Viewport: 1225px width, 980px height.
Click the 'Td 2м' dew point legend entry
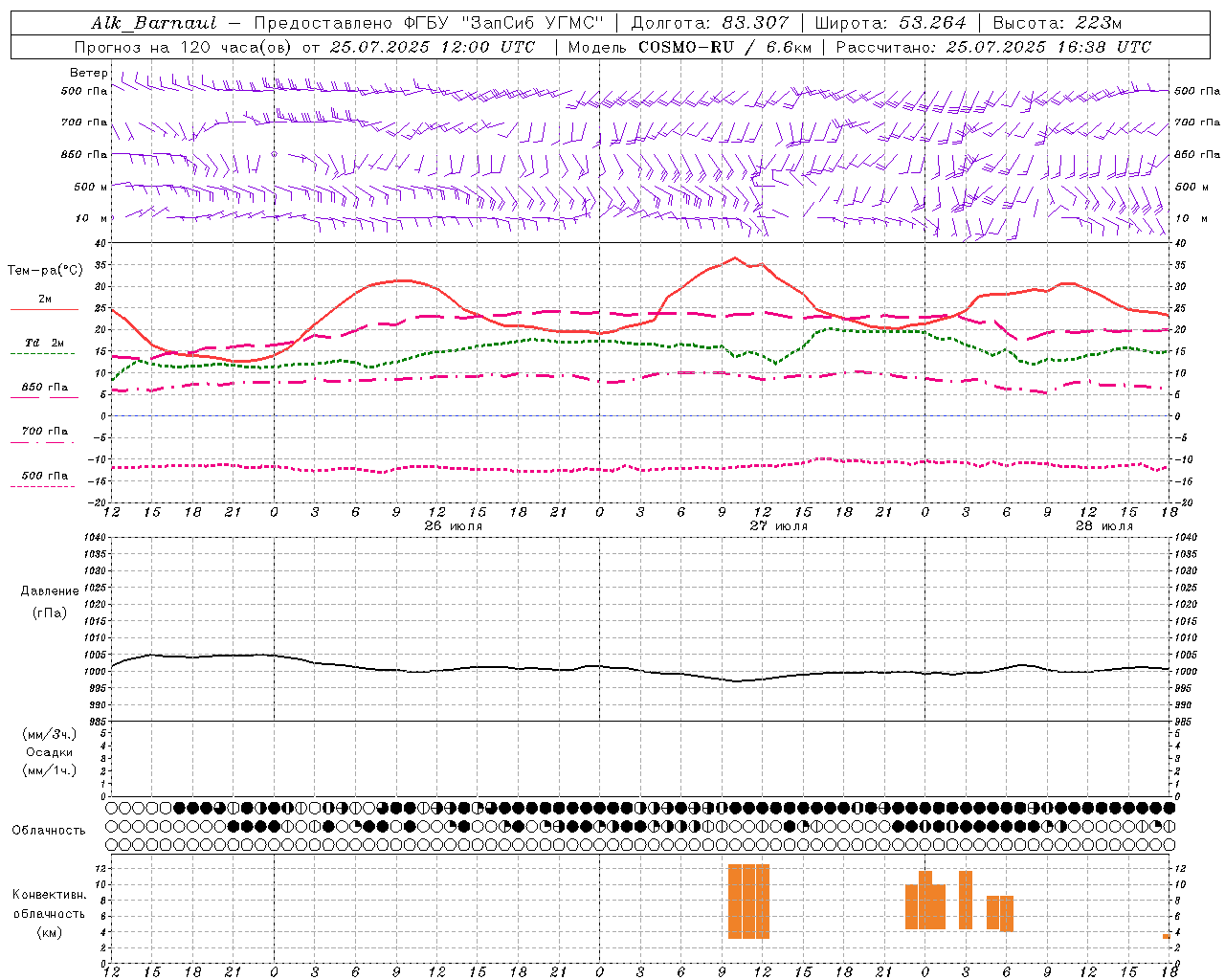44,343
